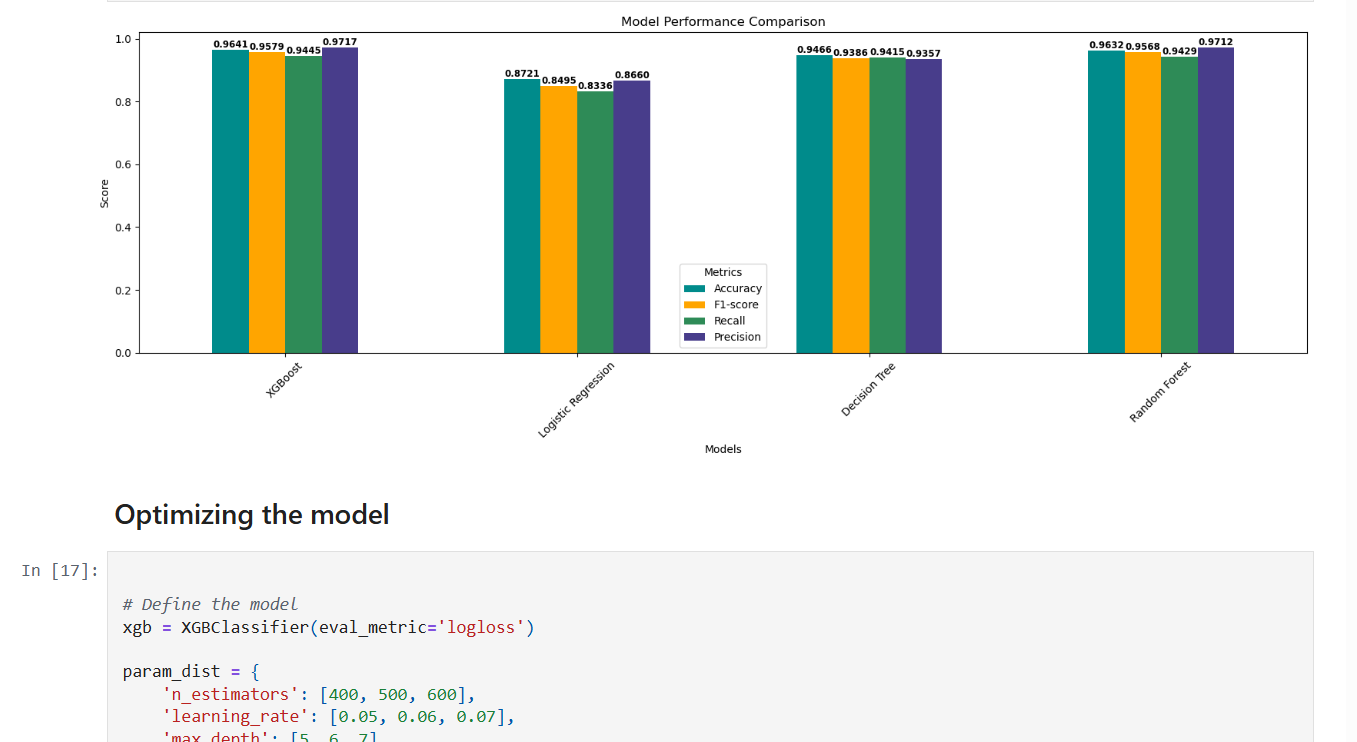1357x742 pixels.
Task: Click the Model Performance Comparison chart title
Action: (x=722, y=21)
